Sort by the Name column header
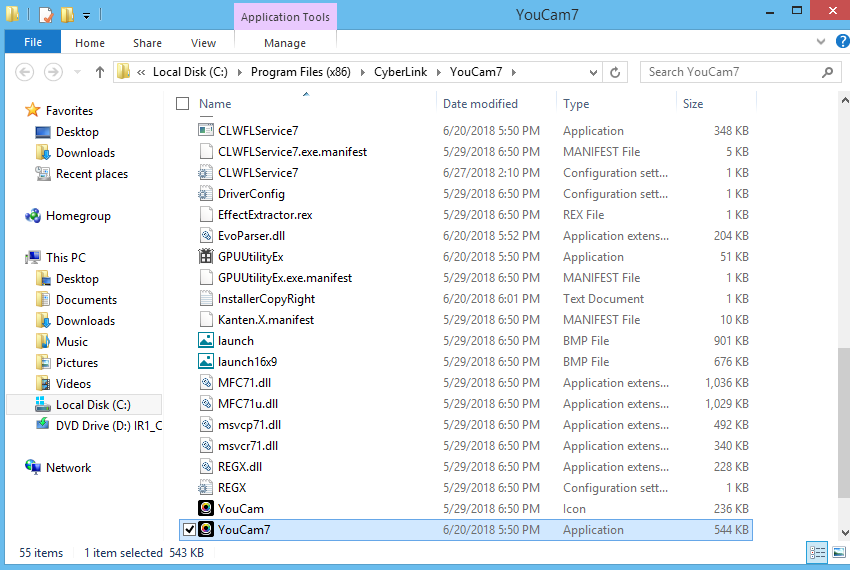Viewport: 850px width, 570px height. pos(215,104)
